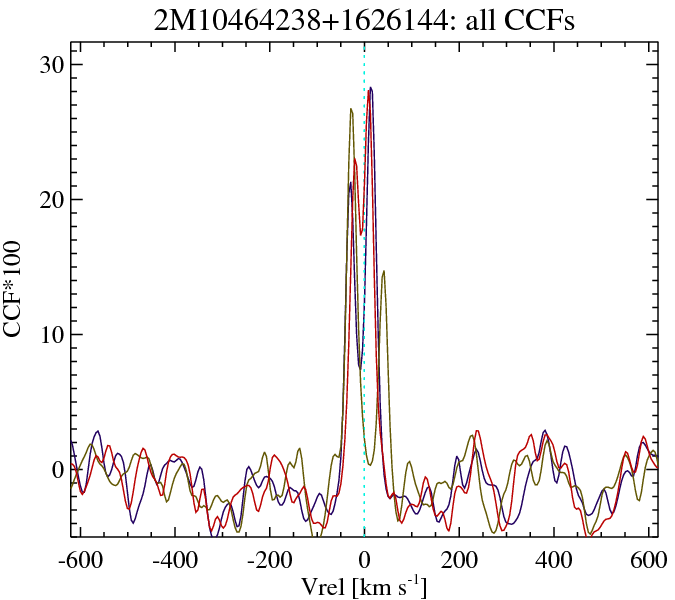Click the y-axis tick label 20
This screenshot has width=675, height=600.
pyautogui.click(x=51, y=200)
